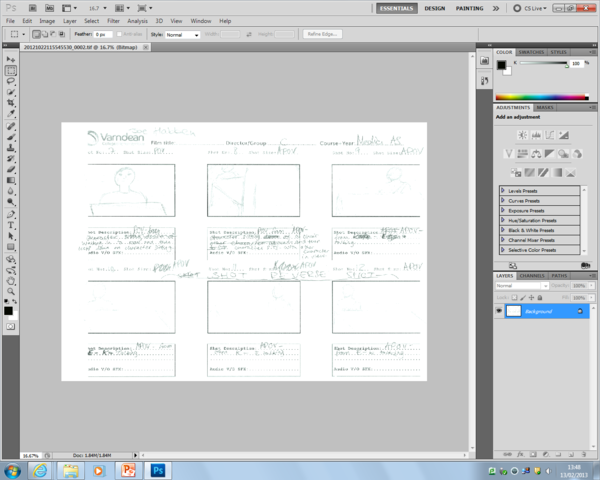Switch to the Masks tab
The height and width of the screenshot is (480, 600).
545,108
